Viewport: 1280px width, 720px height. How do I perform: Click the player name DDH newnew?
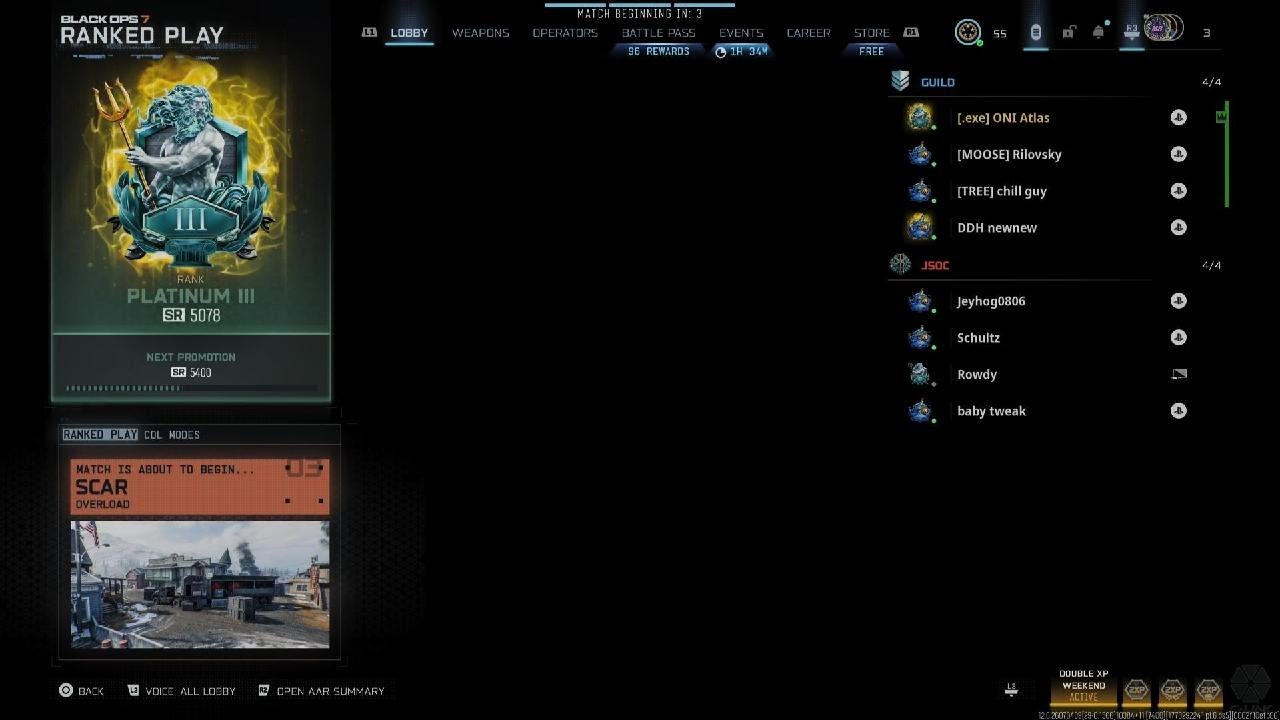pos(997,228)
